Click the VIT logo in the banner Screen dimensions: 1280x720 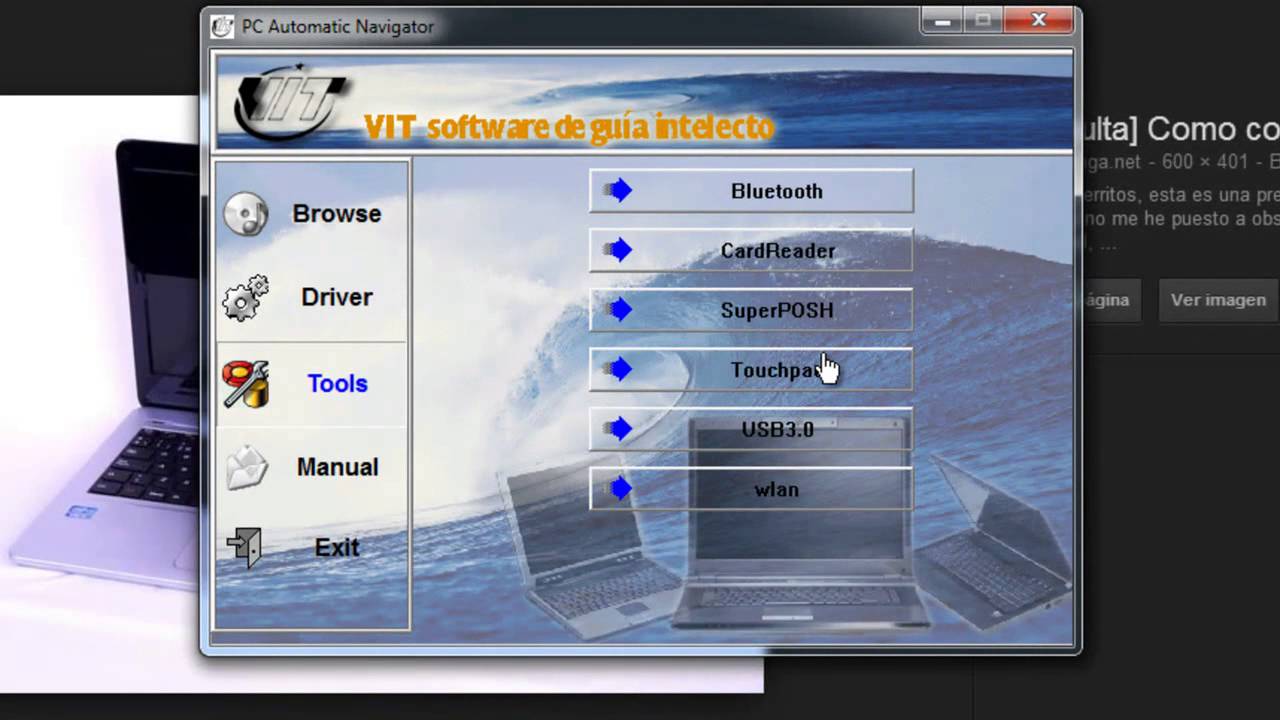pyautogui.click(x=290, y=104)
